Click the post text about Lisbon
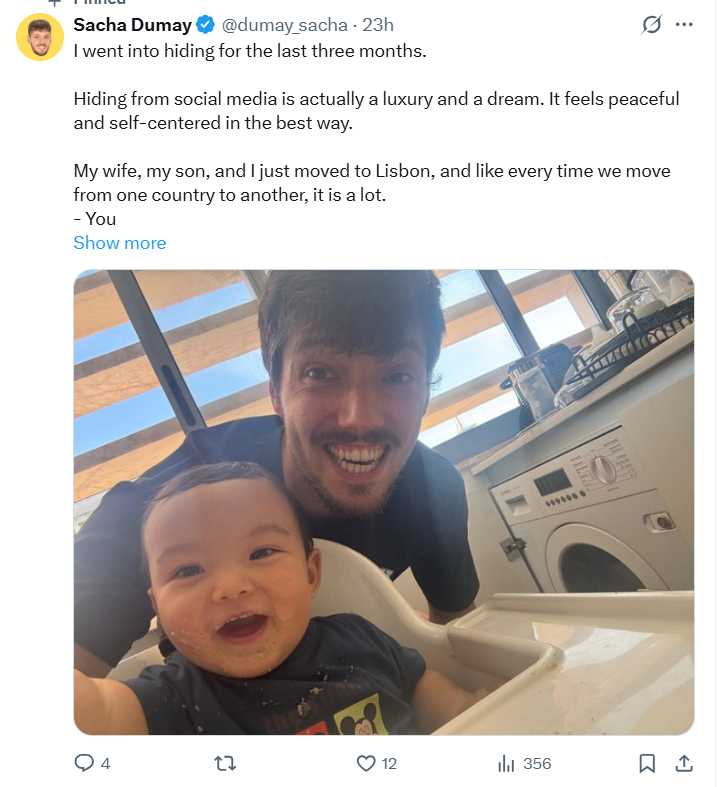 372,183
